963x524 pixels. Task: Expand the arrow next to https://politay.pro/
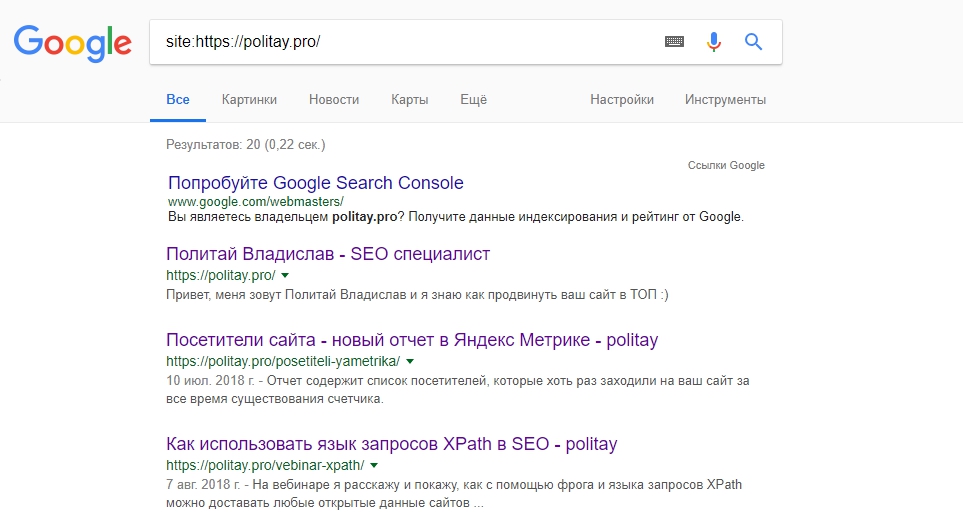tap(285, 276)
